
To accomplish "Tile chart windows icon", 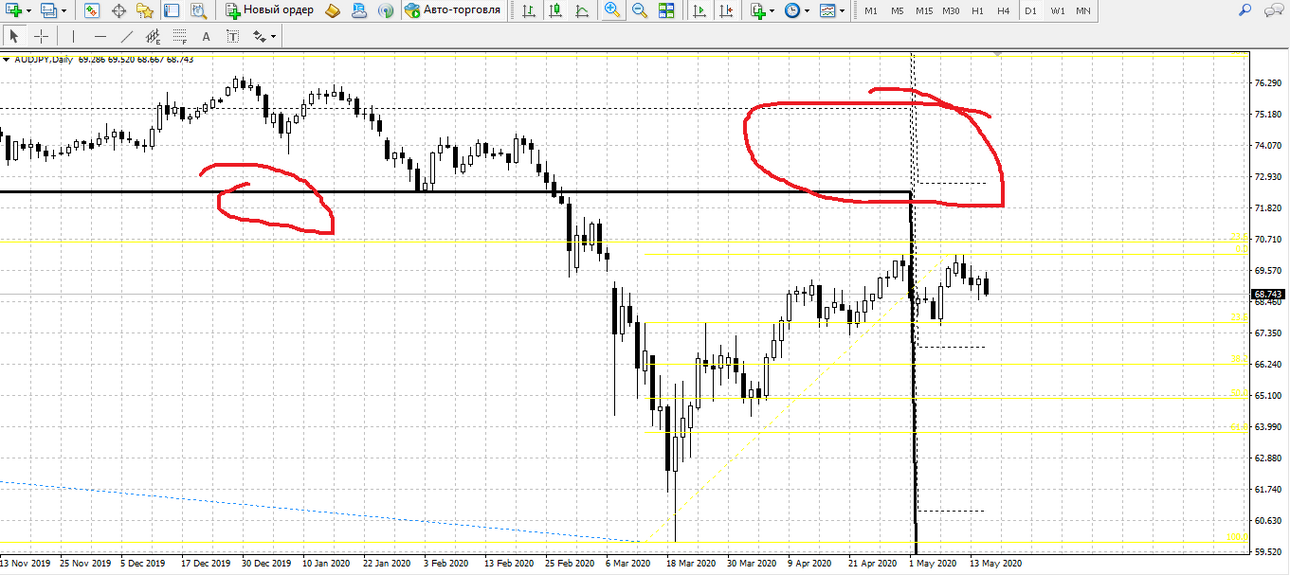I will (666, 10).
